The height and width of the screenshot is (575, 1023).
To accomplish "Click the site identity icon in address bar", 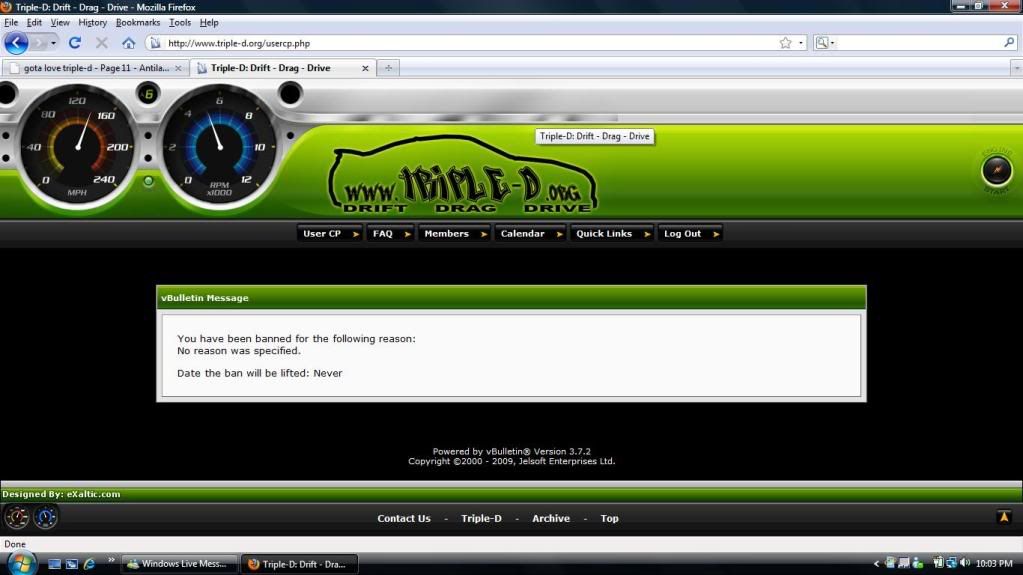I will click(x=155, y=43).
